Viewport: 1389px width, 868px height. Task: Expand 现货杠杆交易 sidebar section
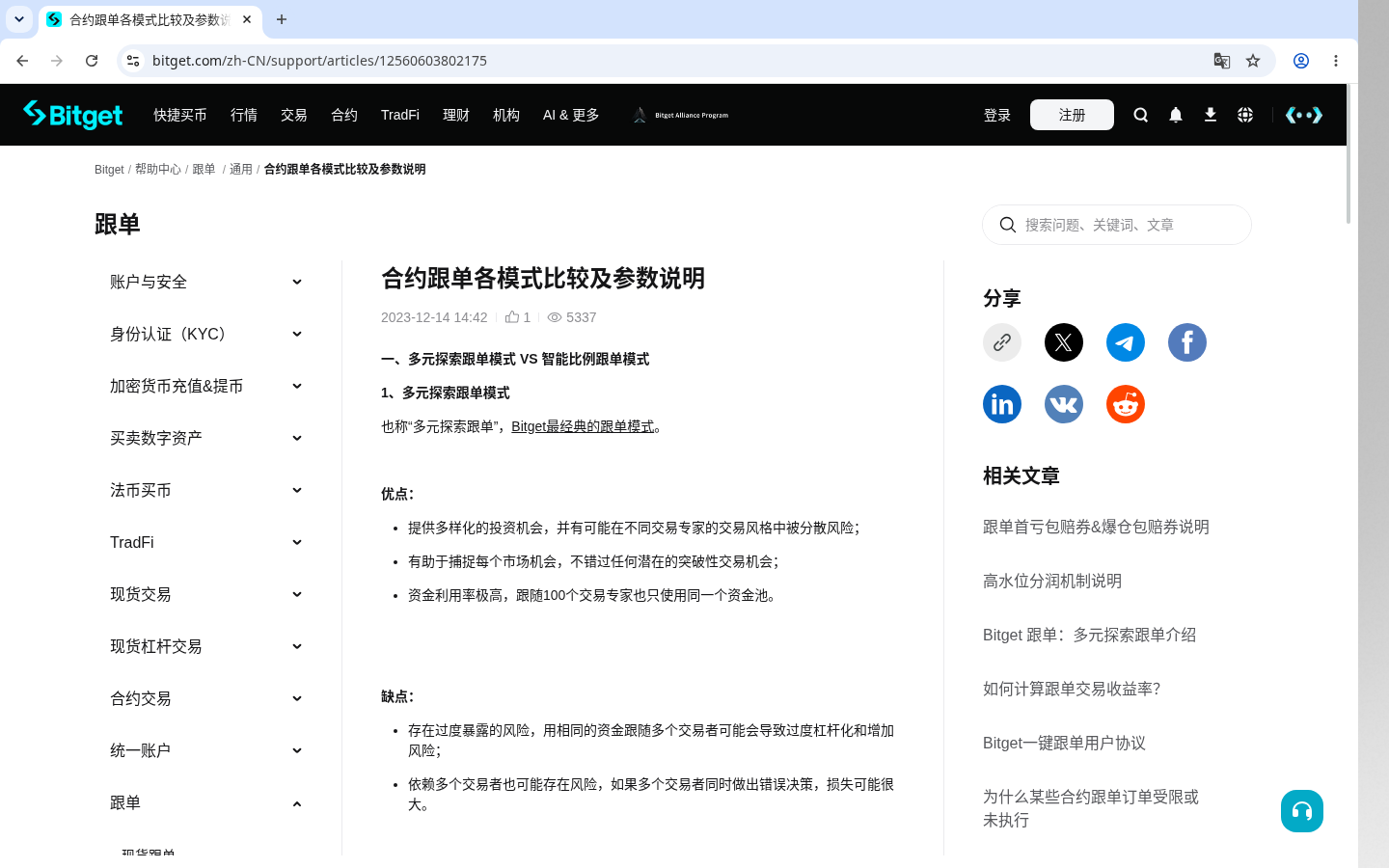[206, 646]
